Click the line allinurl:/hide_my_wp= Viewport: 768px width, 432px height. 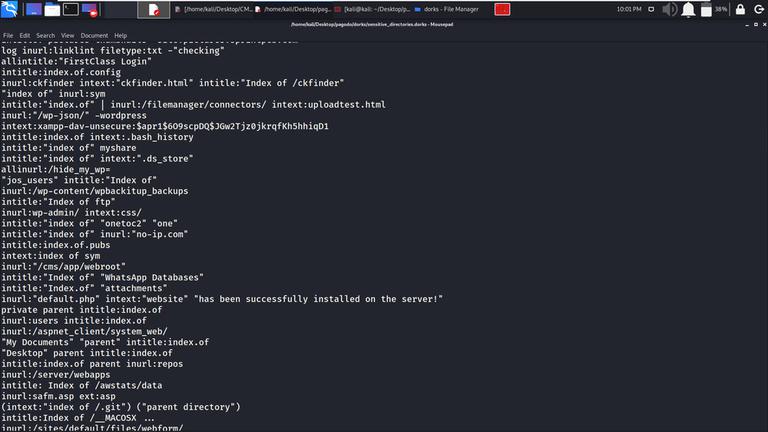pos(55,169)
